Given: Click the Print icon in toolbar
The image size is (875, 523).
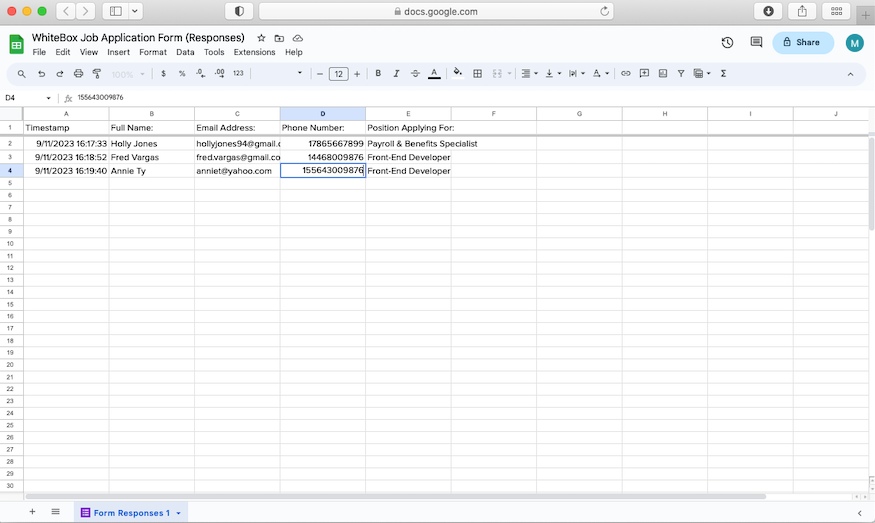Looking at the screenshot, I should click(x=78, y=74).
